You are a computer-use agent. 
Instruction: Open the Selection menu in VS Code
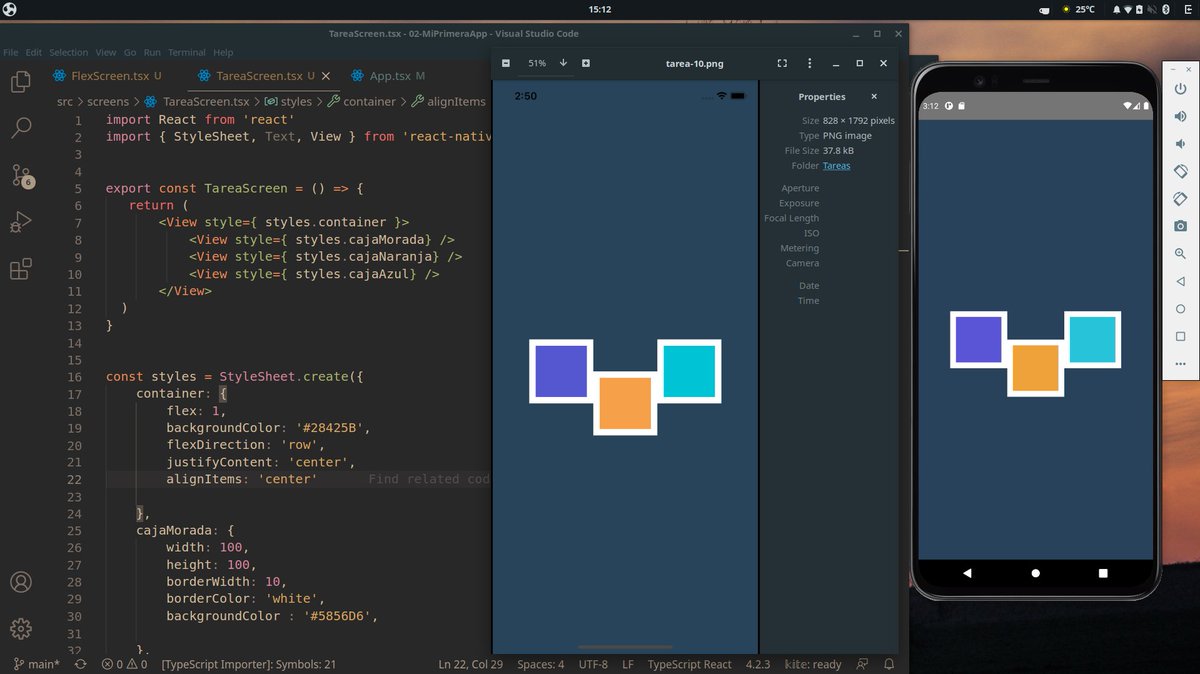pos(69,52)
